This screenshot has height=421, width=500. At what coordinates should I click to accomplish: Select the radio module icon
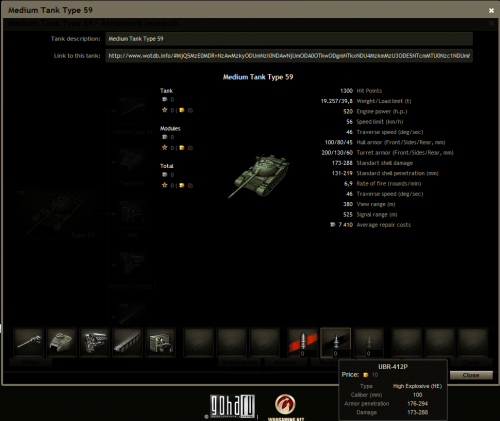161,342
